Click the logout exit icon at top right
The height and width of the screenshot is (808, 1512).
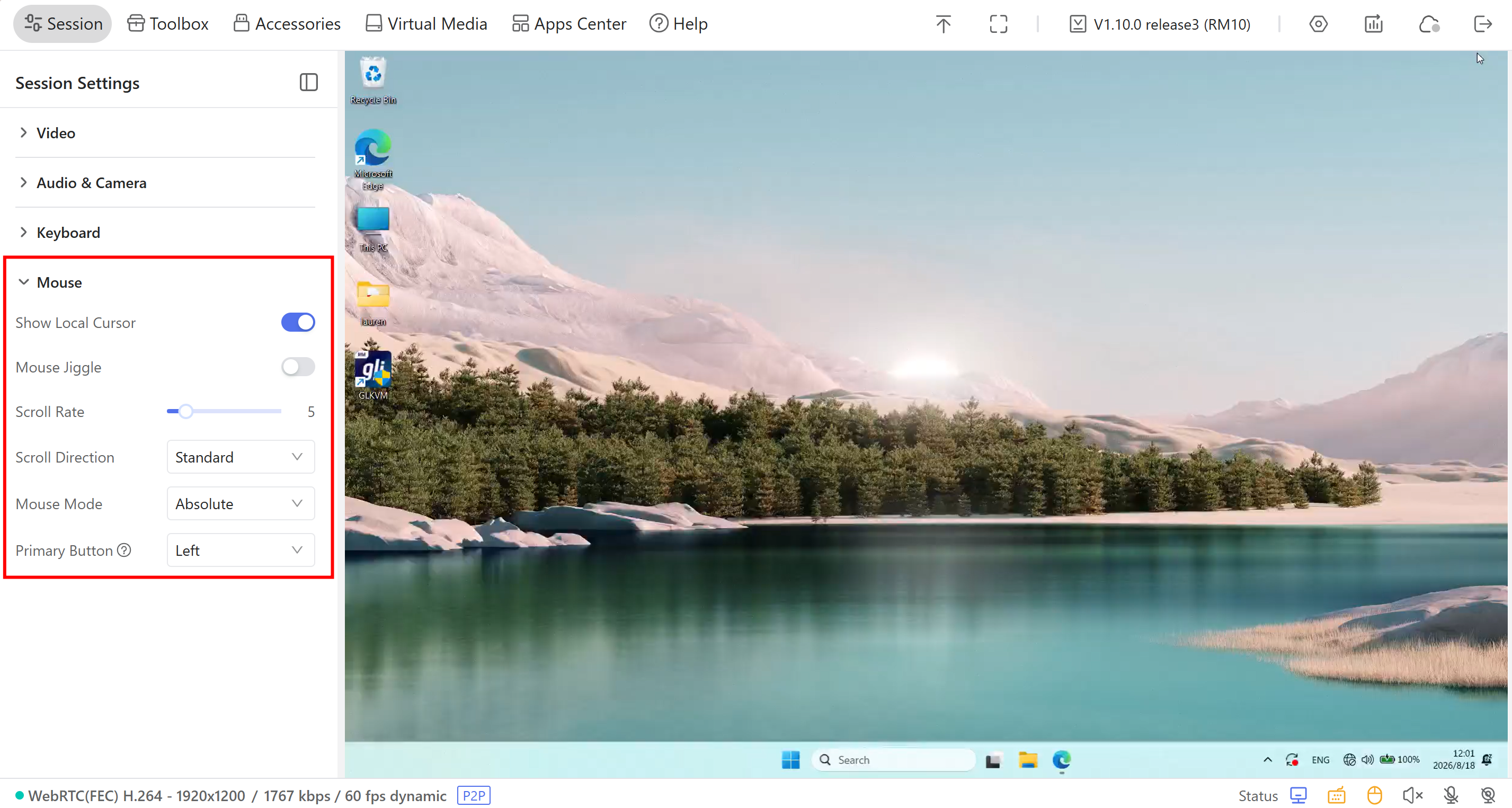coord(1483,24)
